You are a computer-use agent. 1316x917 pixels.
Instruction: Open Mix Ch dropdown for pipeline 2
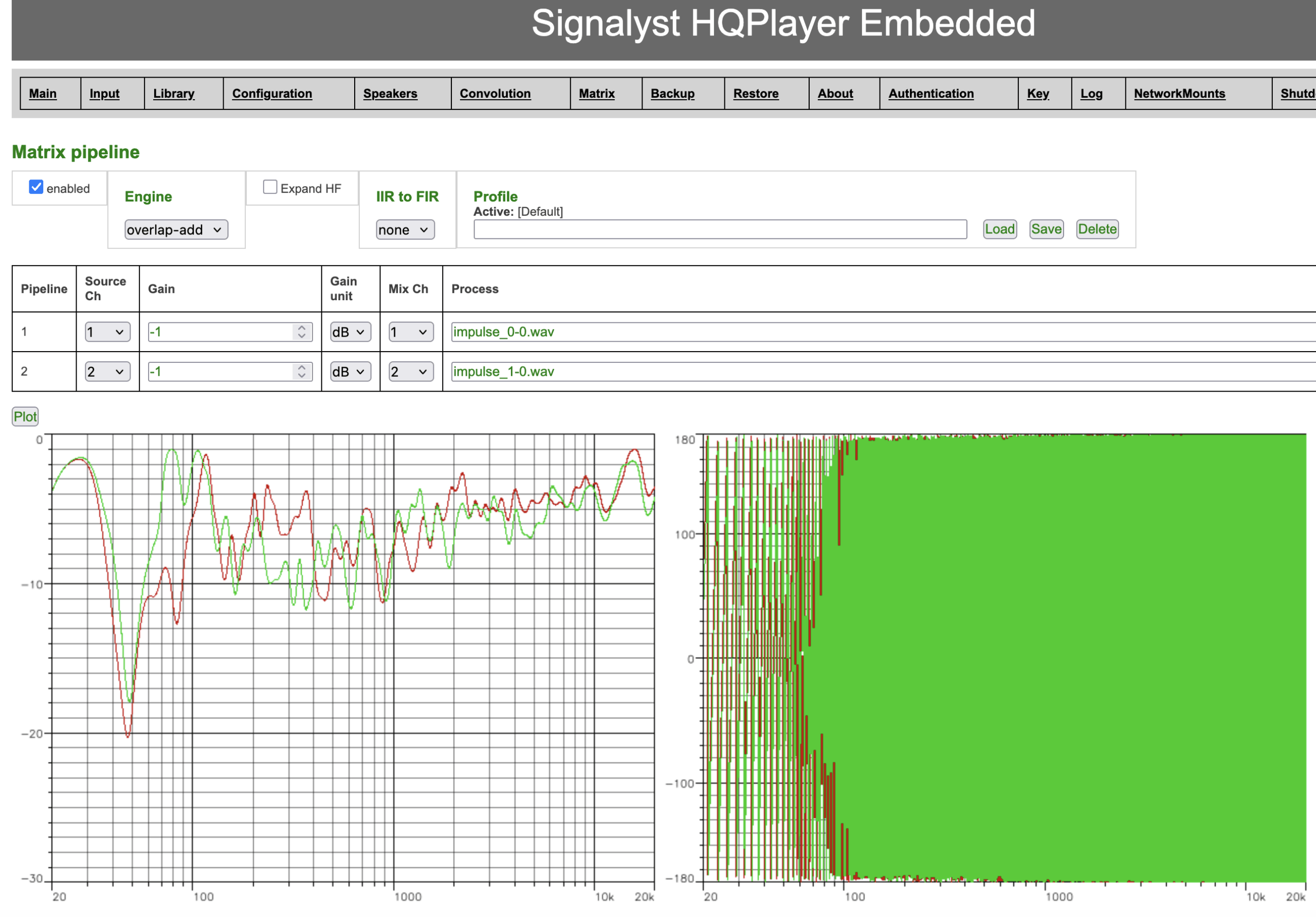coord(410,372)
